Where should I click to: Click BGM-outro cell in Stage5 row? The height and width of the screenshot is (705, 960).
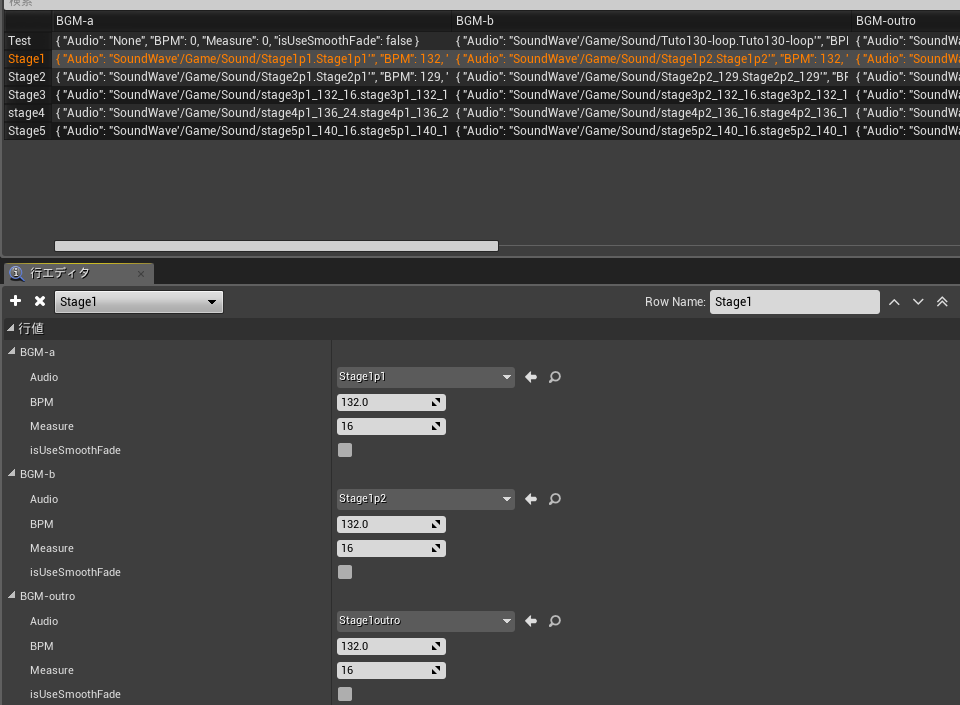[907, 130]
